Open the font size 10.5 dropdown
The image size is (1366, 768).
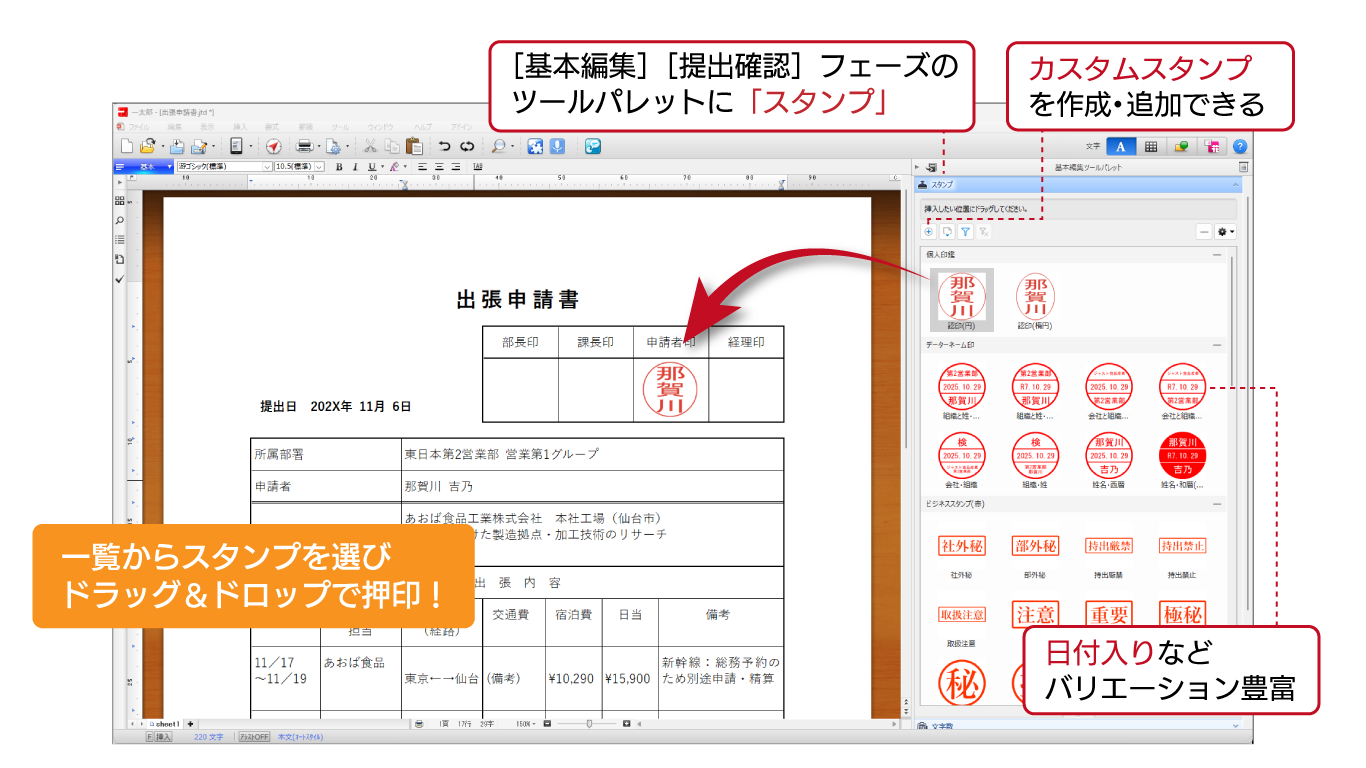click(x=320, y=167)
